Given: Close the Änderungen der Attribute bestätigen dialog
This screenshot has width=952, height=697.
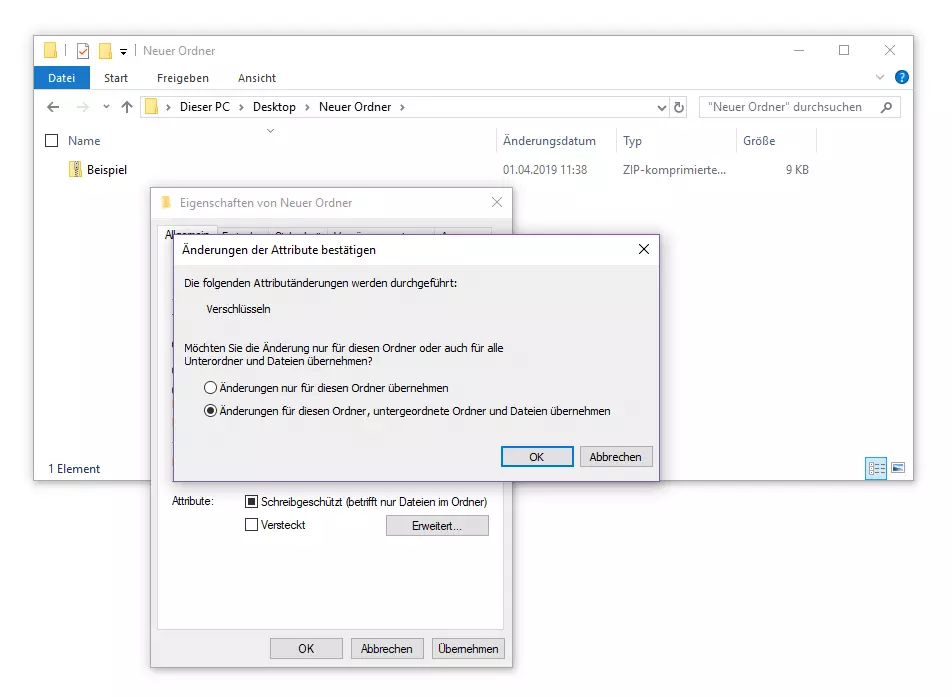Looking at the screenshot, I should click(x=644, y=250).
